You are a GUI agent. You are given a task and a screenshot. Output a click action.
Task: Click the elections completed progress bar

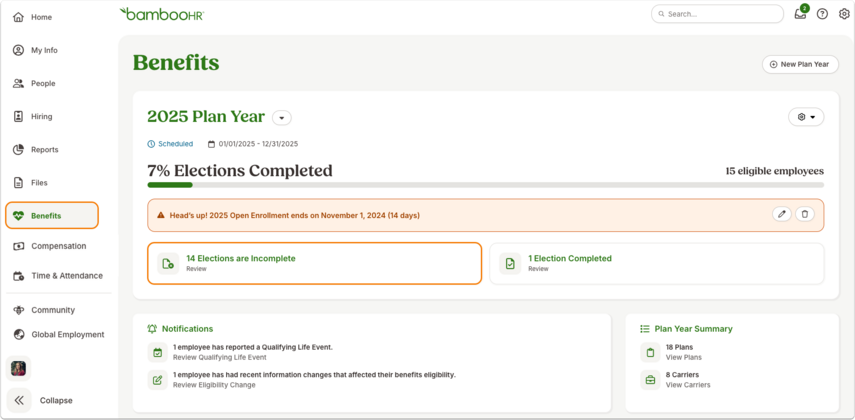point(485,185)
